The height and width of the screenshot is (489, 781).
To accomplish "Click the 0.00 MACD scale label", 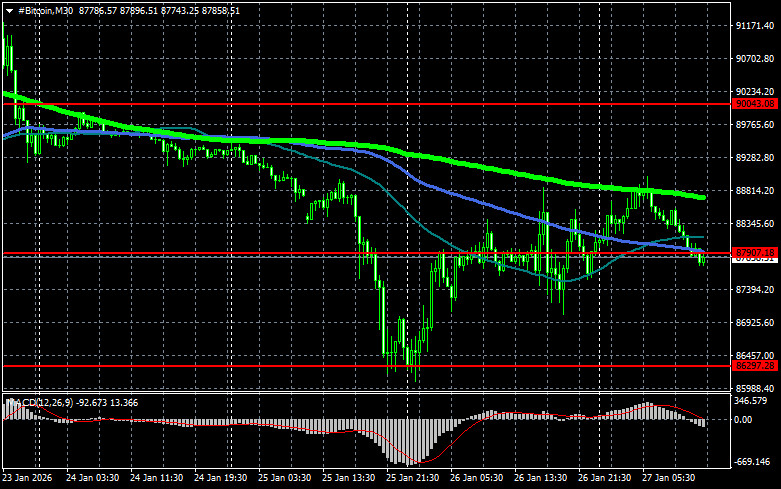I will click(x=743, y=420).
